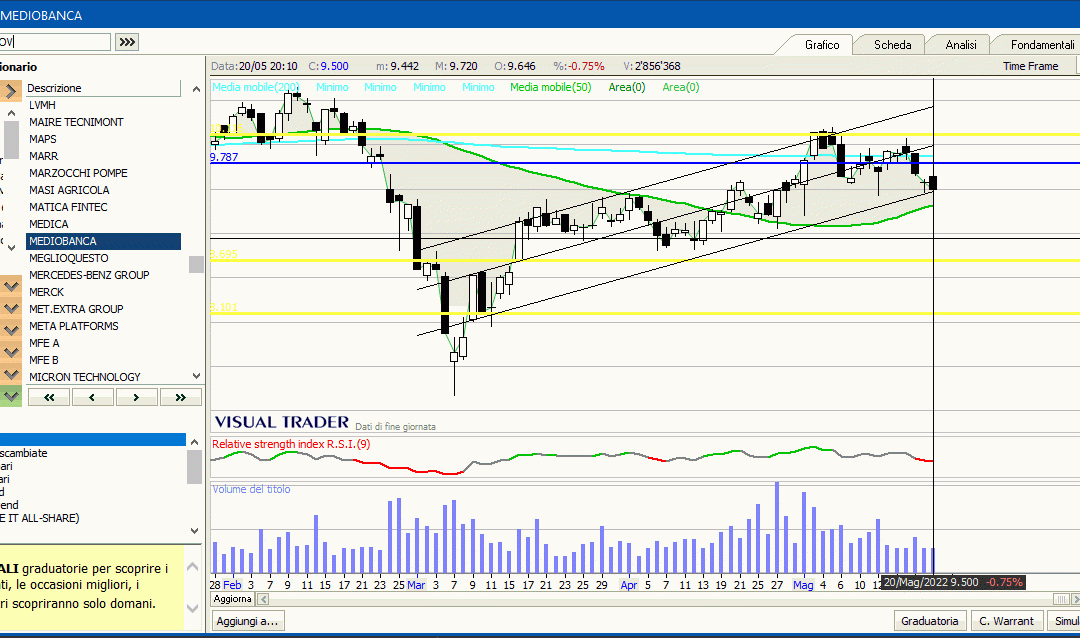Click up arrow in the yellow tip panel
Image resolution: width=1080 pixels, height=638 pixels.
pyautogui.click(x=193, y=567)
